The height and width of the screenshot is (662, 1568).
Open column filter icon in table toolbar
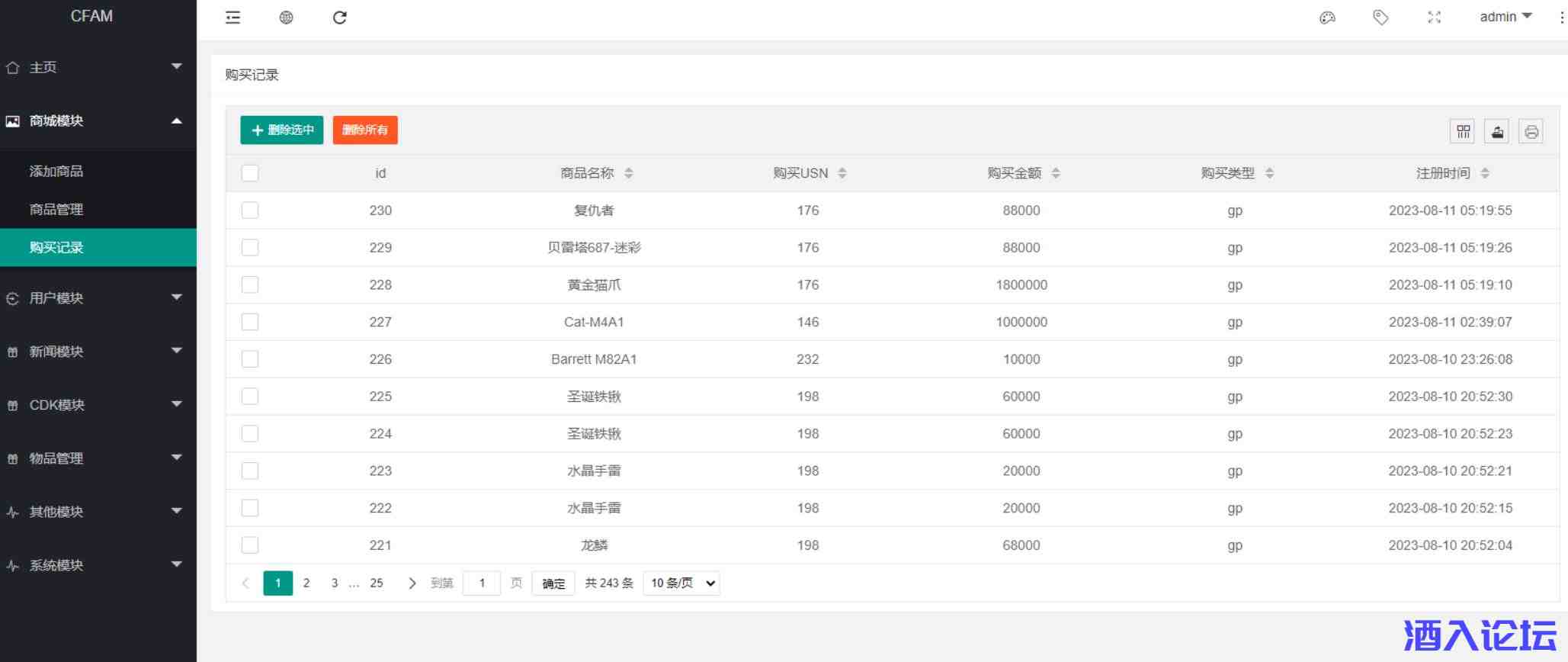1462,132
